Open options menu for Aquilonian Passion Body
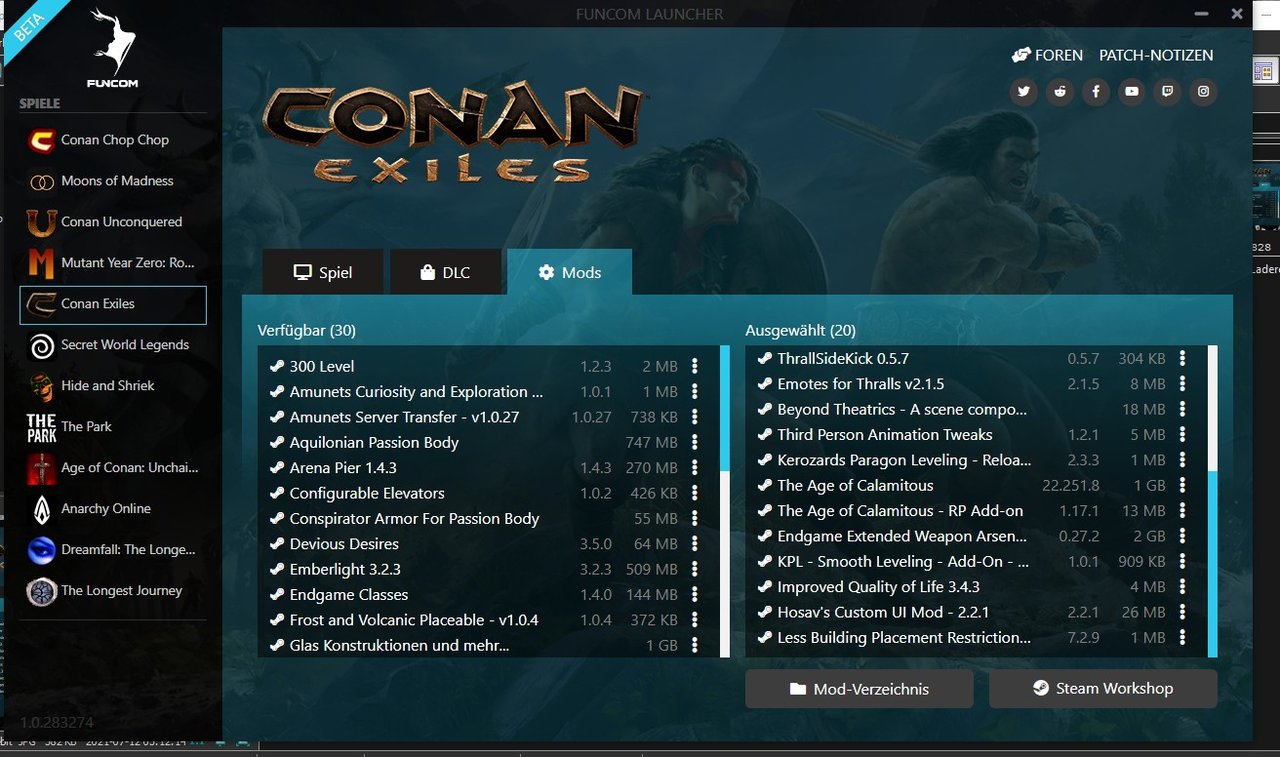This screenshot has width=1280, height=757. coord(695,442)
